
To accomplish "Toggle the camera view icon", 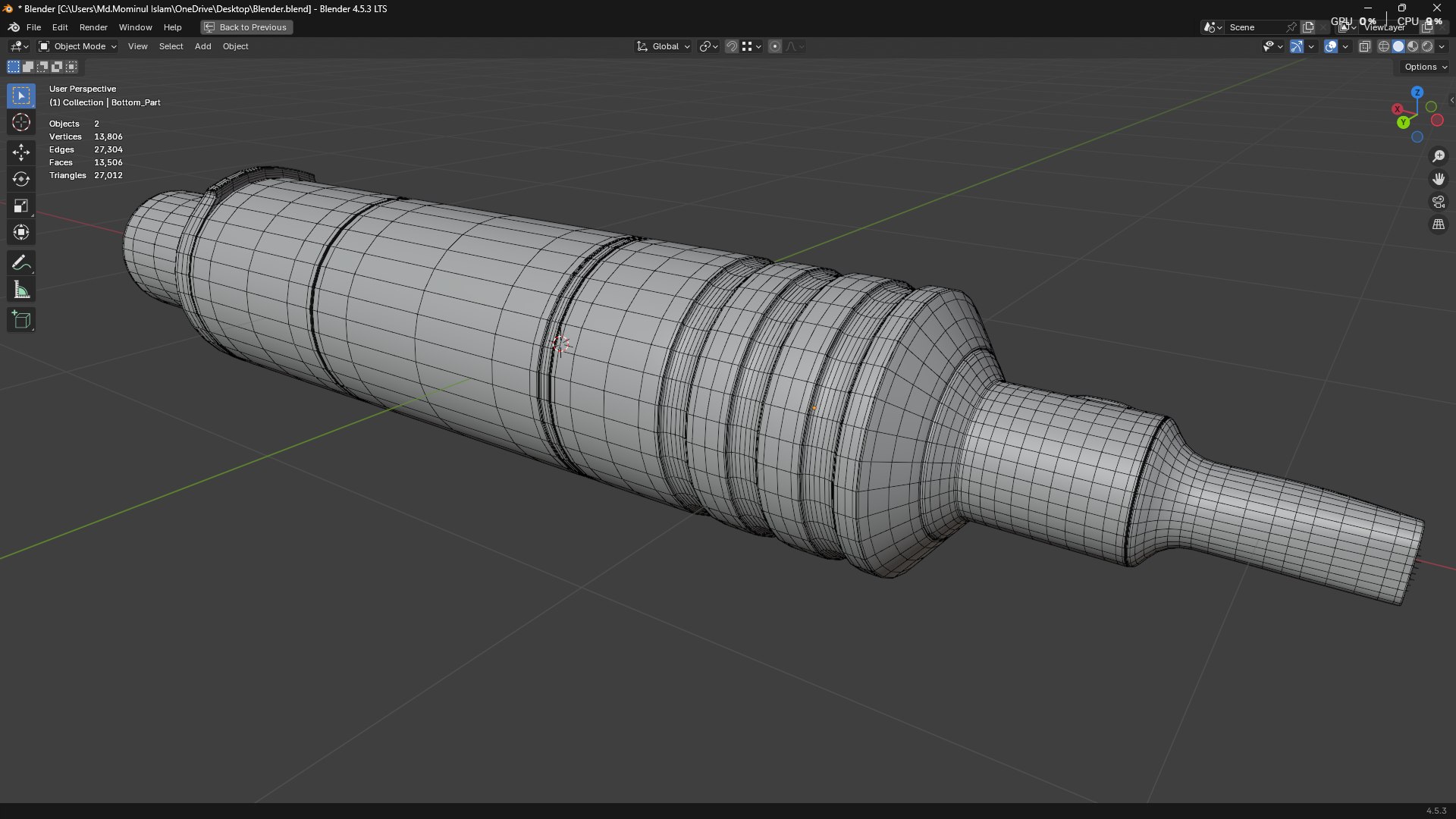I will point(1439,202).
